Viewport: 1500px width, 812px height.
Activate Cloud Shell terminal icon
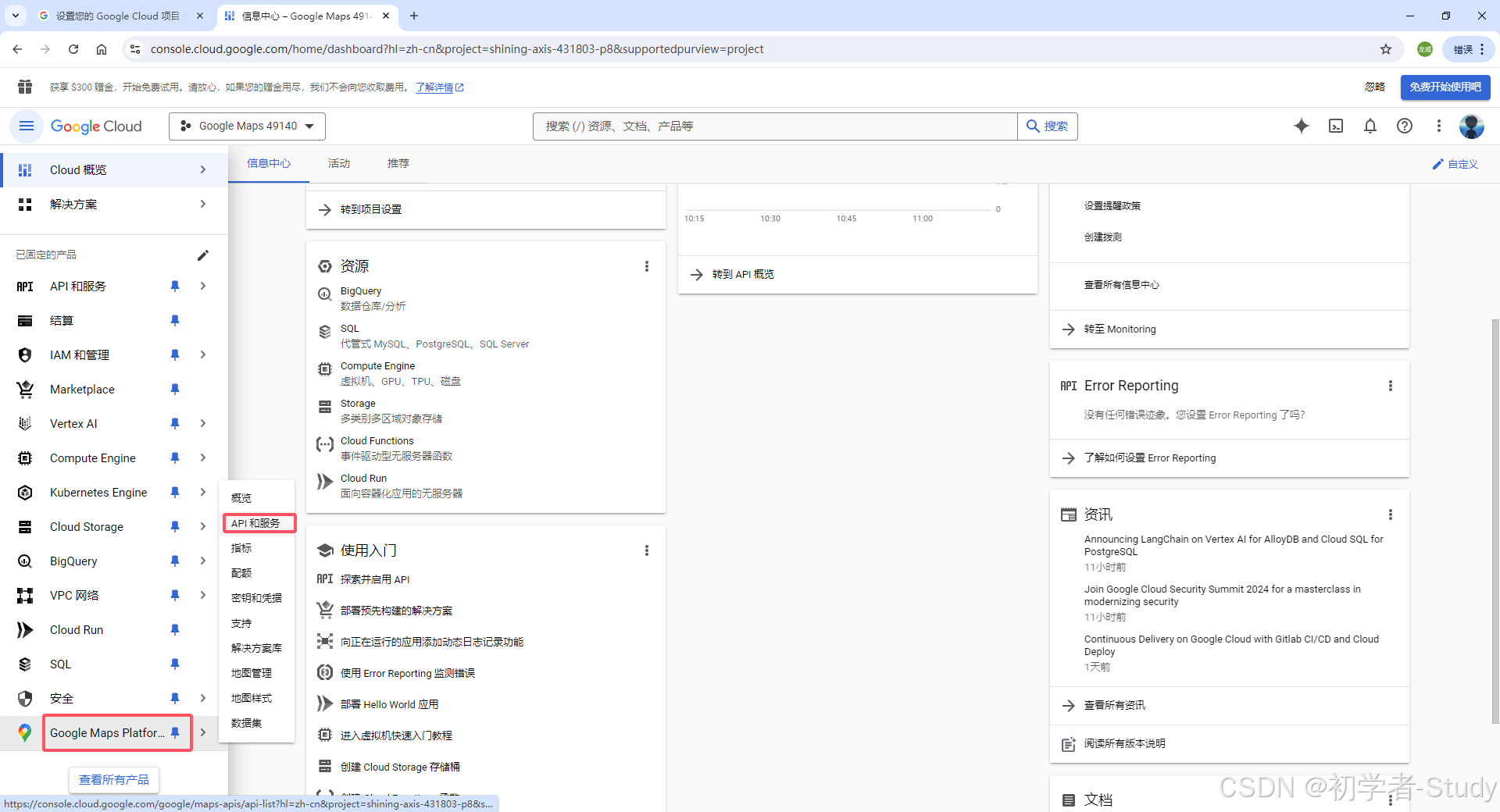pos(1336,126)
